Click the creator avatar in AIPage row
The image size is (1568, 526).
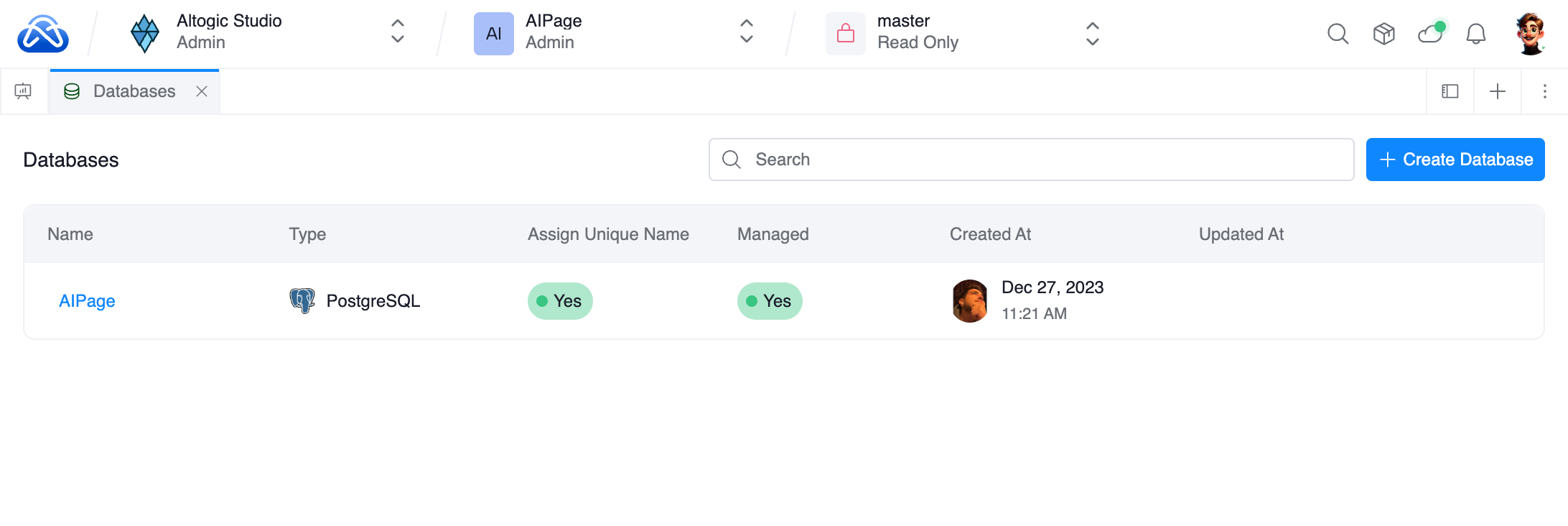pyautogui.click(x=969, y=301)
